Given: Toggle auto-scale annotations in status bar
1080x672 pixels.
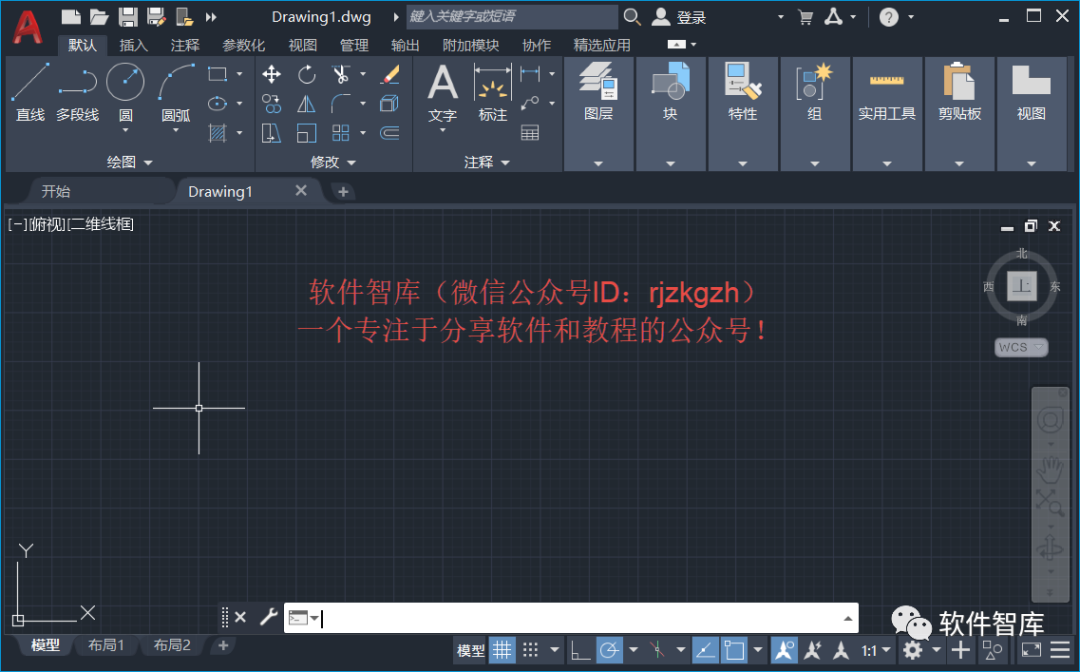Looking at the screenshot, I should tap(813, 649).
